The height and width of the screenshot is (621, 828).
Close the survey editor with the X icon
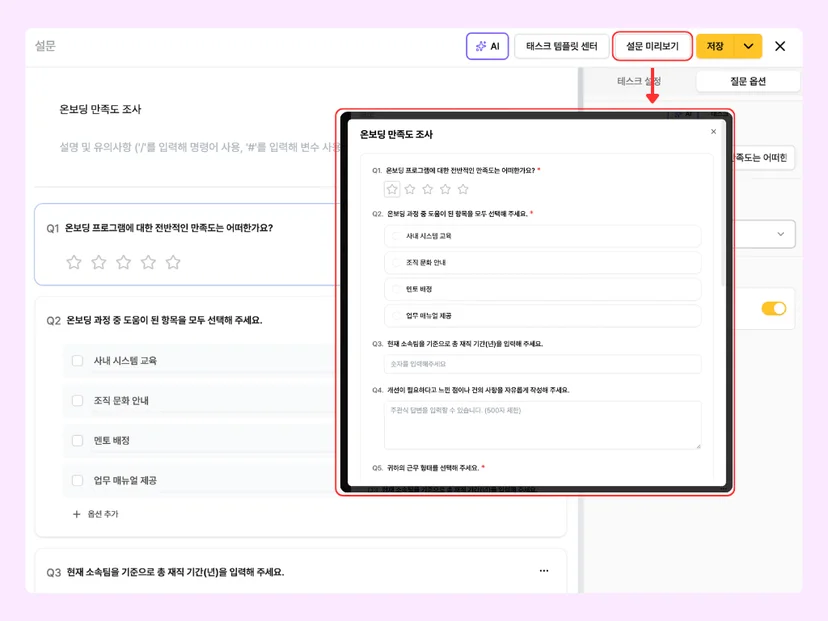tap(780, 46)
